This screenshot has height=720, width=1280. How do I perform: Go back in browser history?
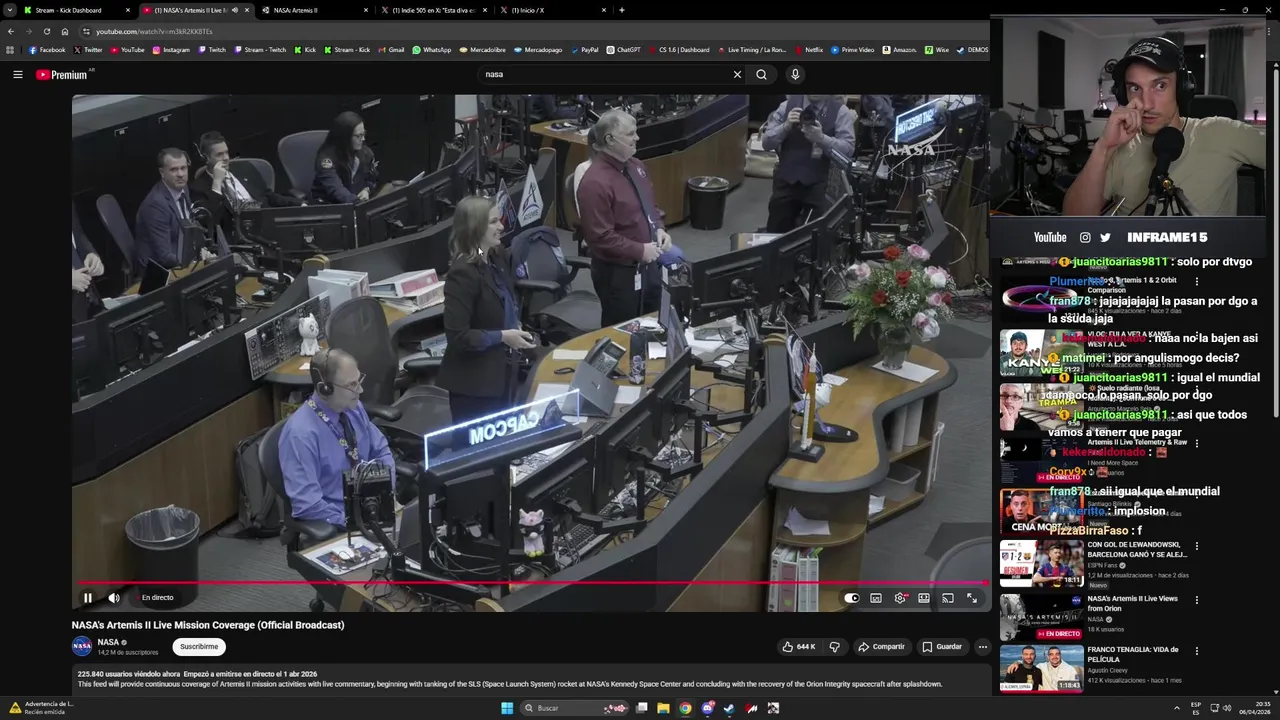(11, 31)
